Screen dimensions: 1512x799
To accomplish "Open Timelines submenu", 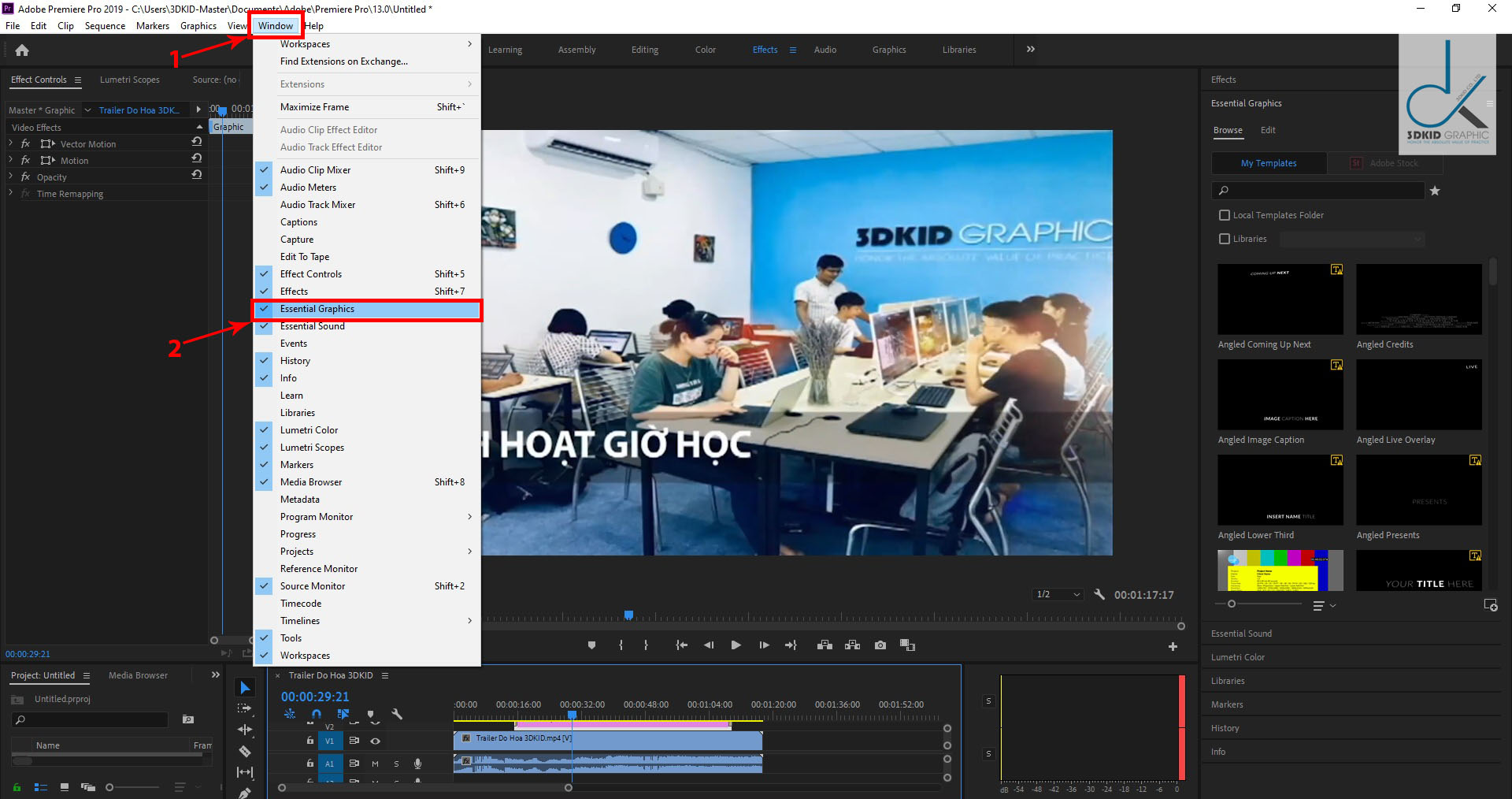I will (367, 621).
